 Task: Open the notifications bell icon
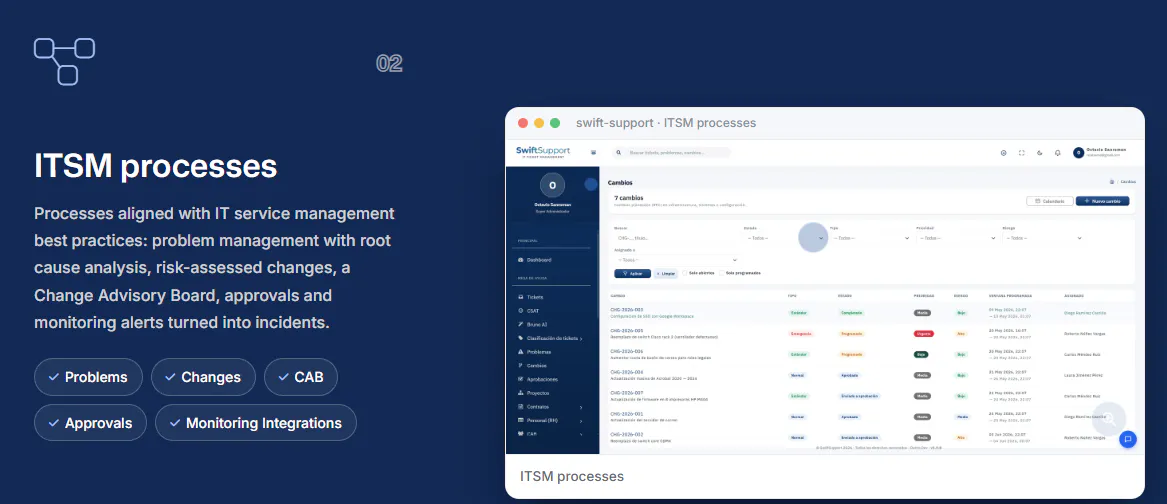(x=1058, y=153)
